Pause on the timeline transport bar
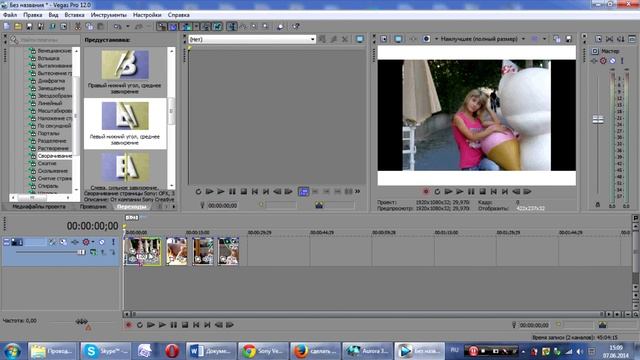Image resolution: width=640 pixels, height=360 pixels. 174,325
